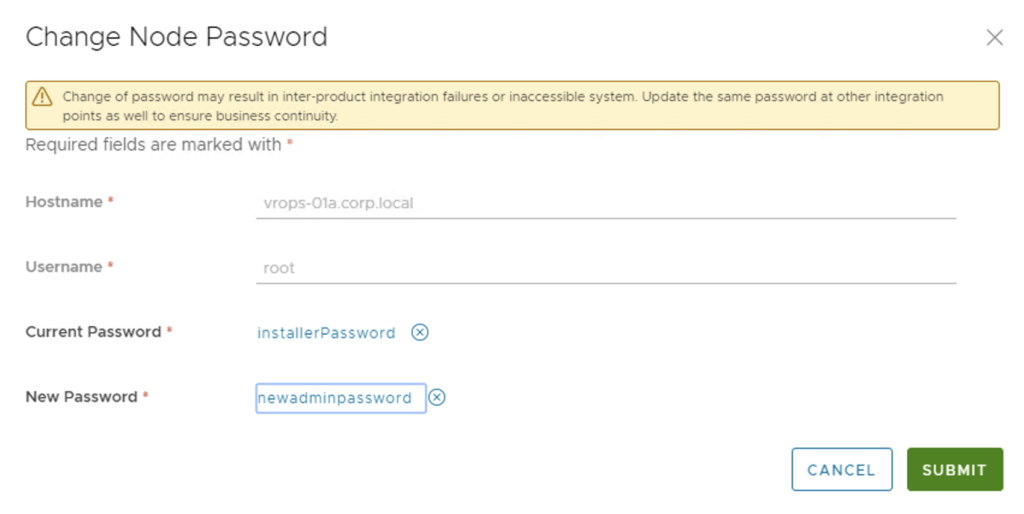Viewport: 1024px width, 514px height.
Task: Click the 'Required fields are marked with' note
Action: (x=153, y=145)
